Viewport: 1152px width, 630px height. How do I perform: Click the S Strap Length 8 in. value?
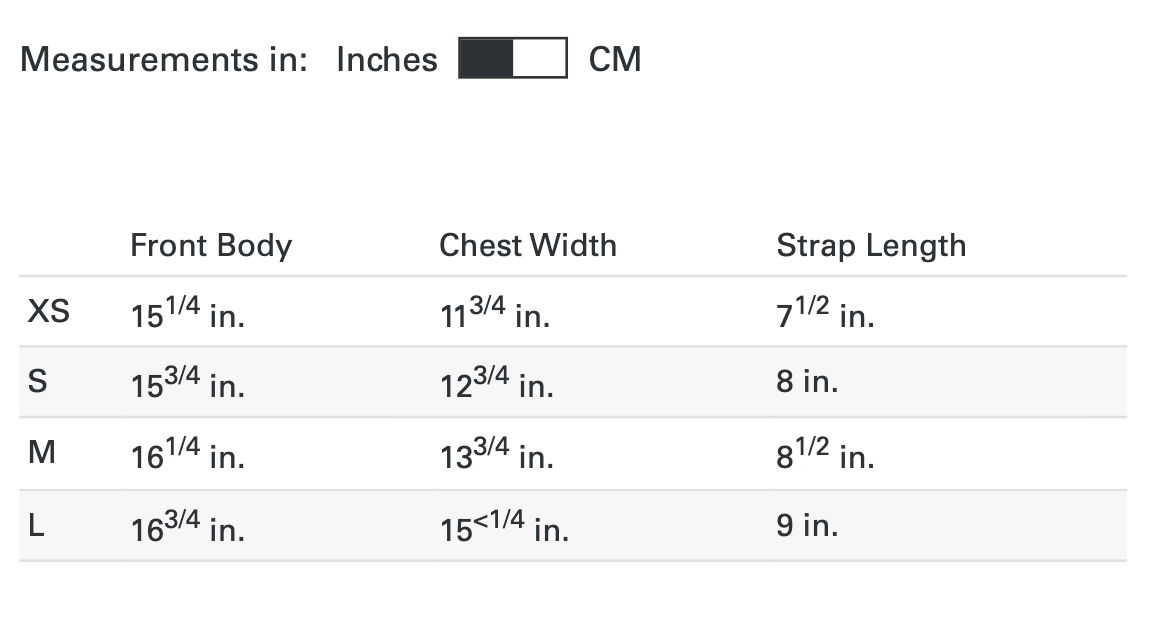807,382
